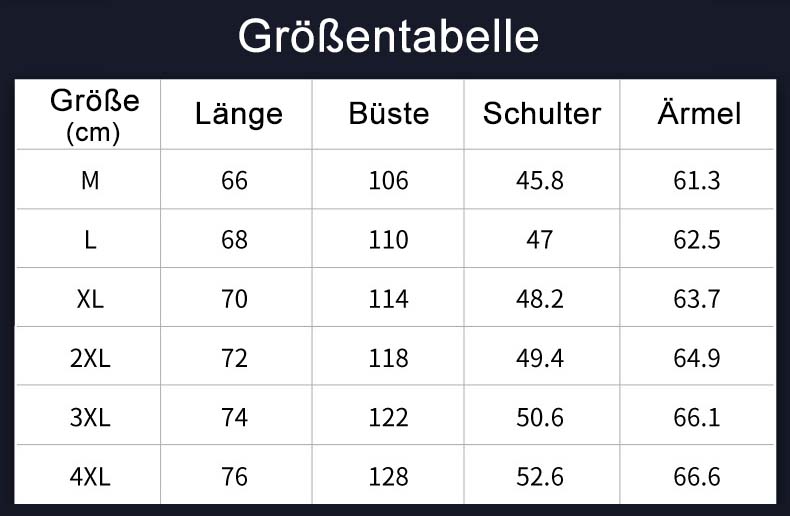Click the Büste value 106
Screen dimensions: 790x516
pos(388,180)
